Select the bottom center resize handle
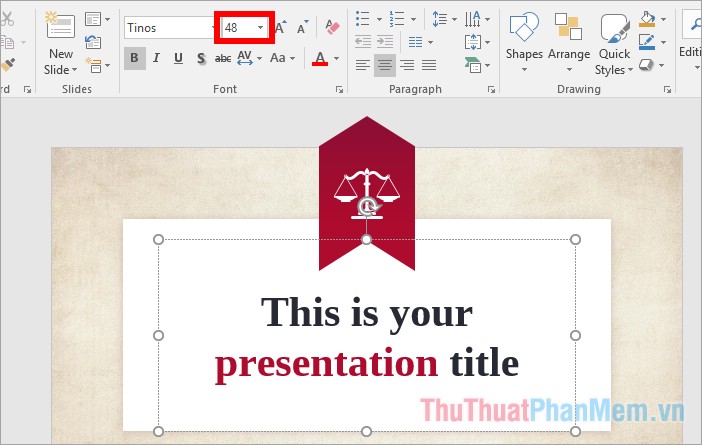The width and height of the screenshot is (702, 445). [366, 432]
